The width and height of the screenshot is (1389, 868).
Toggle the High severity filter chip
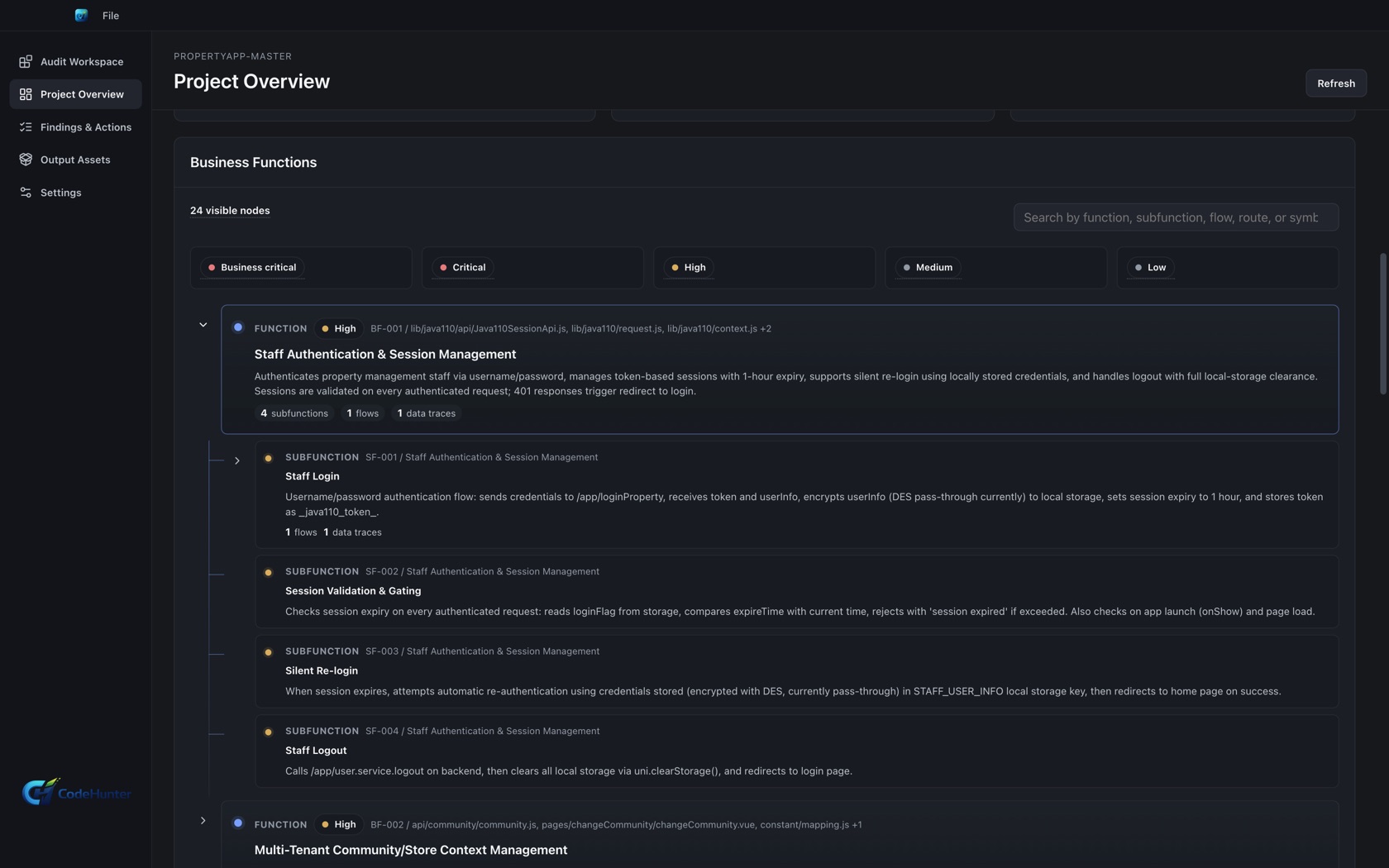[688, 268]
